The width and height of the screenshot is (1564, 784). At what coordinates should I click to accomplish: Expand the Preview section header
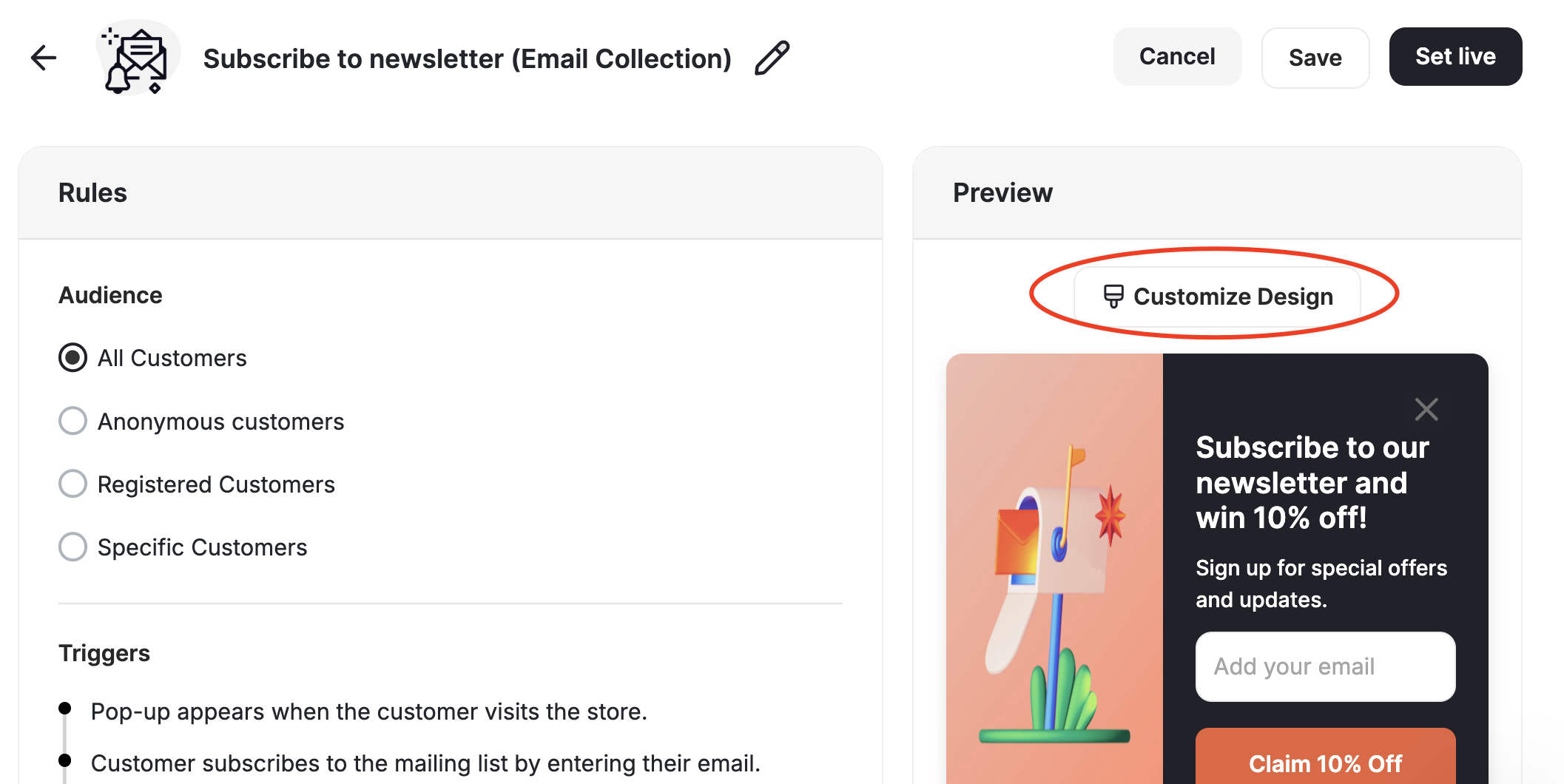pos(1003,192)
